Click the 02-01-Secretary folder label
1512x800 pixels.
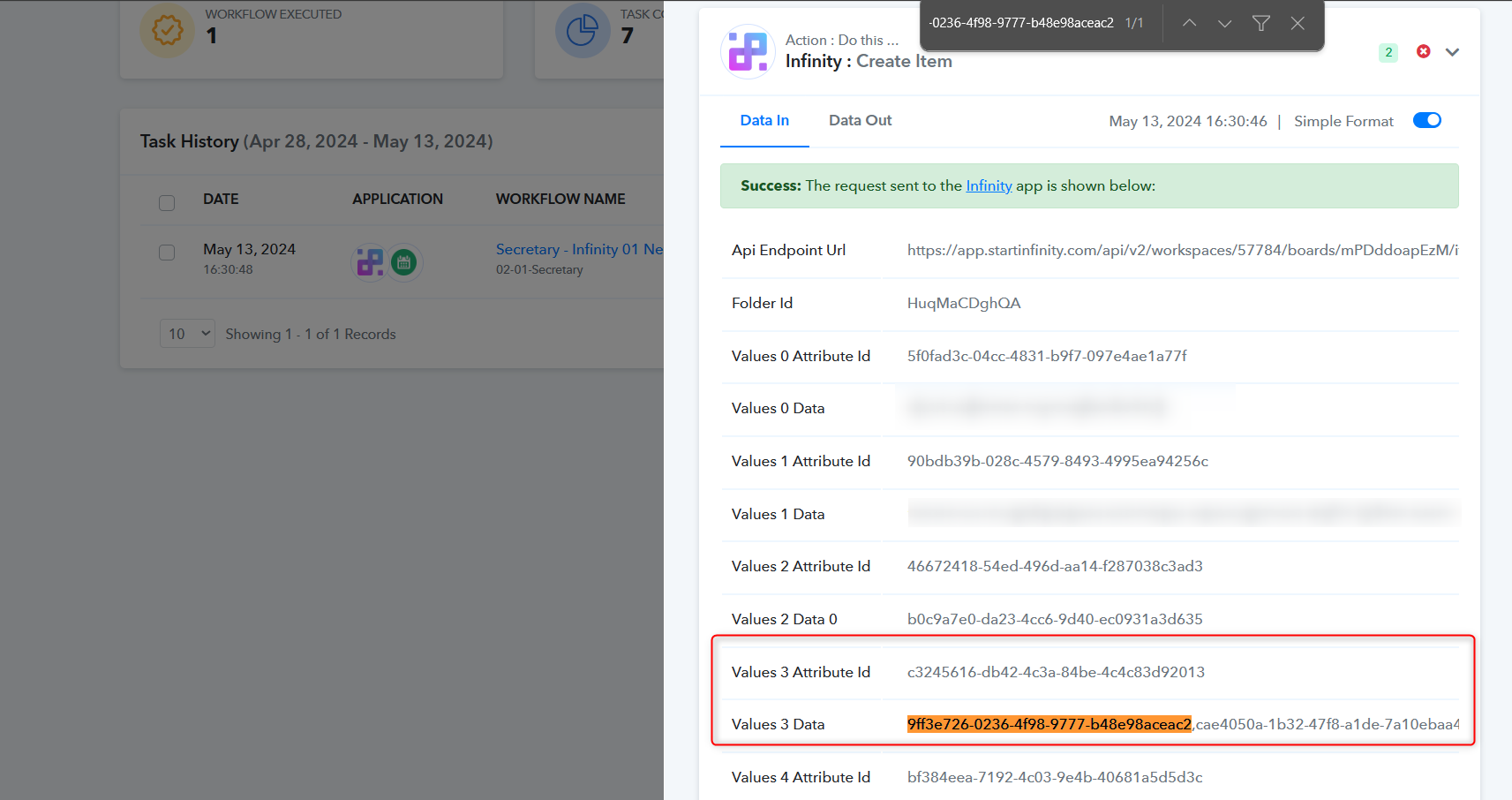(539, 270)
